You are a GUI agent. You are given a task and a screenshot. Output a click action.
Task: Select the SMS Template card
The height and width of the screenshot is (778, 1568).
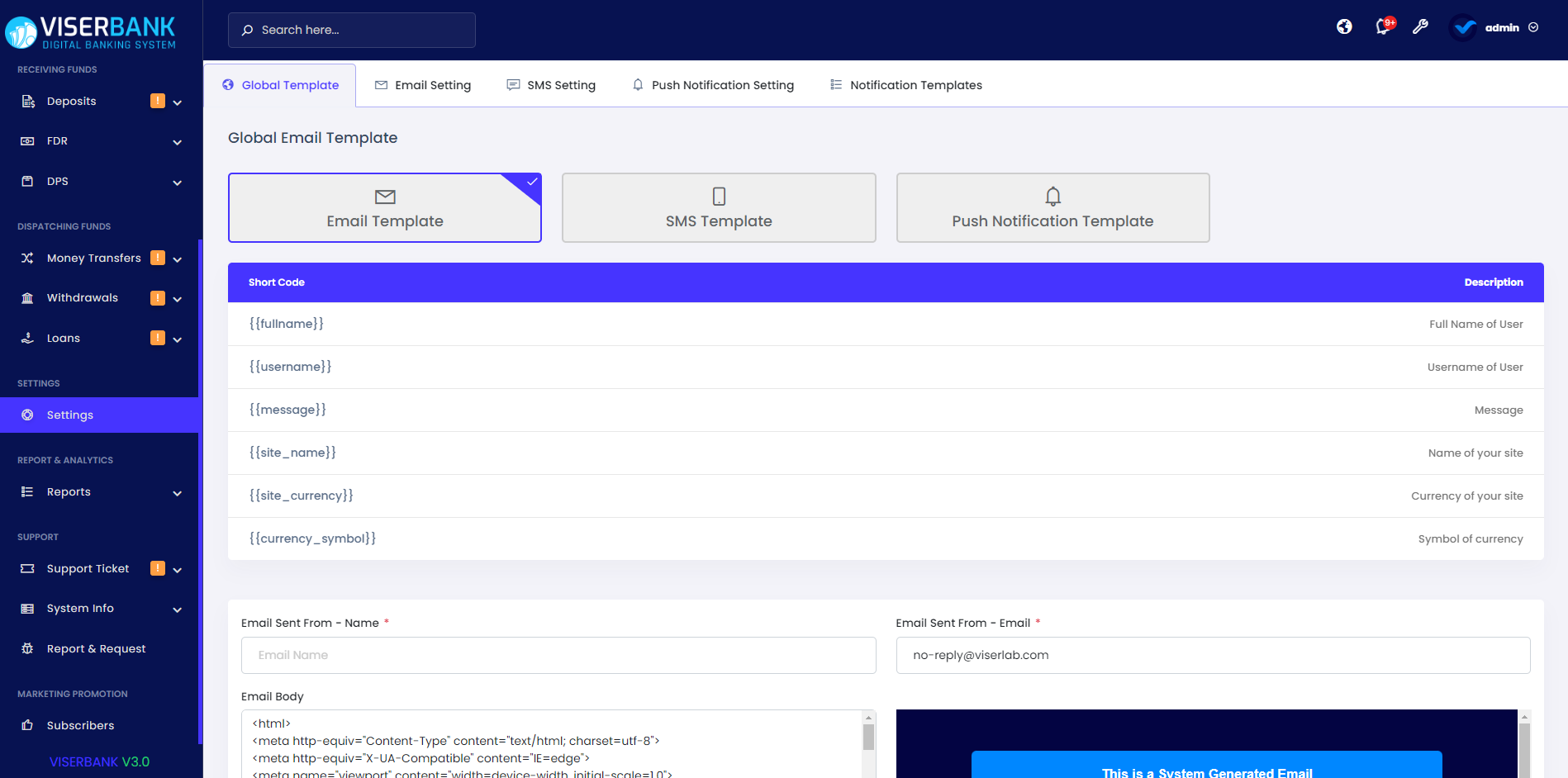pyautogui.click(x=718, y=207)
